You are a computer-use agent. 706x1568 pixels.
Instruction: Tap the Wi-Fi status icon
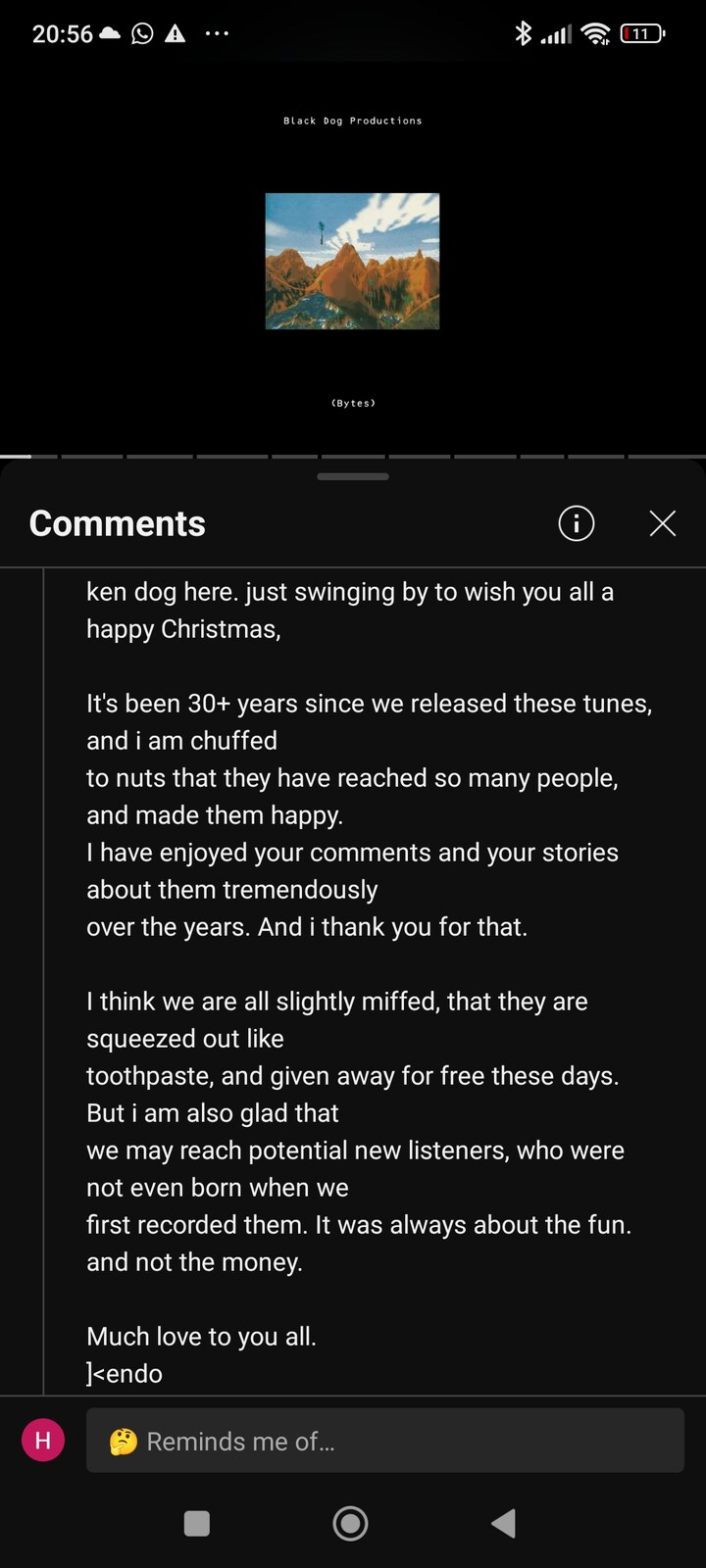coord(595,33)
